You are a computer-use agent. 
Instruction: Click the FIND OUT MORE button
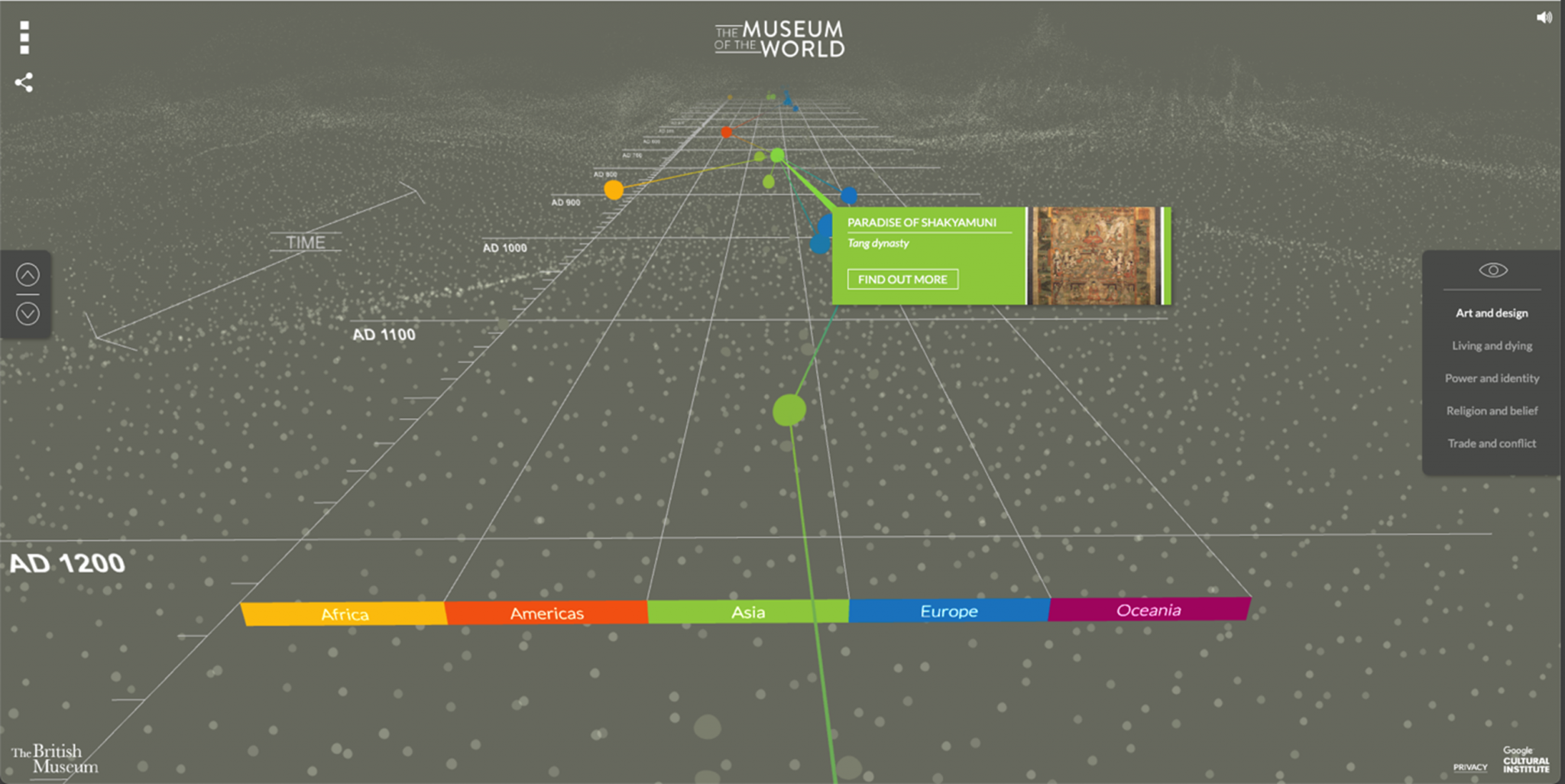click(x=903, y=279)
